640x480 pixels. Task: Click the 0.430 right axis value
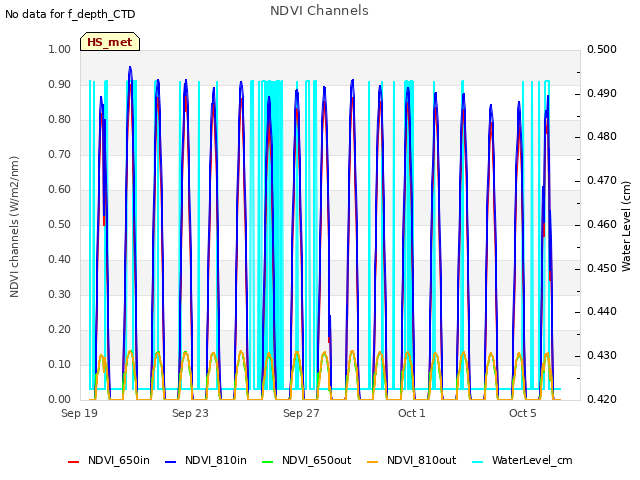tap(602, 356)
